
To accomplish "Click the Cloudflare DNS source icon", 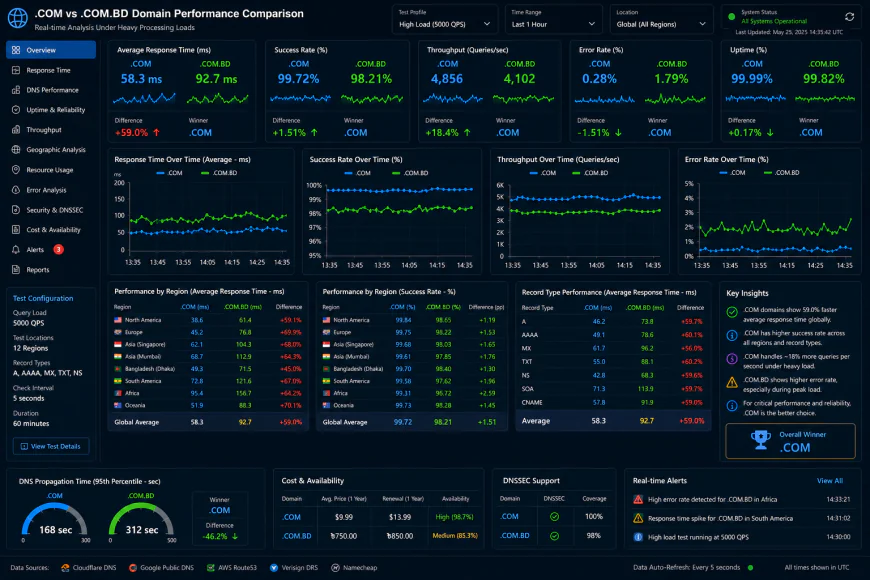I will 65,567.
